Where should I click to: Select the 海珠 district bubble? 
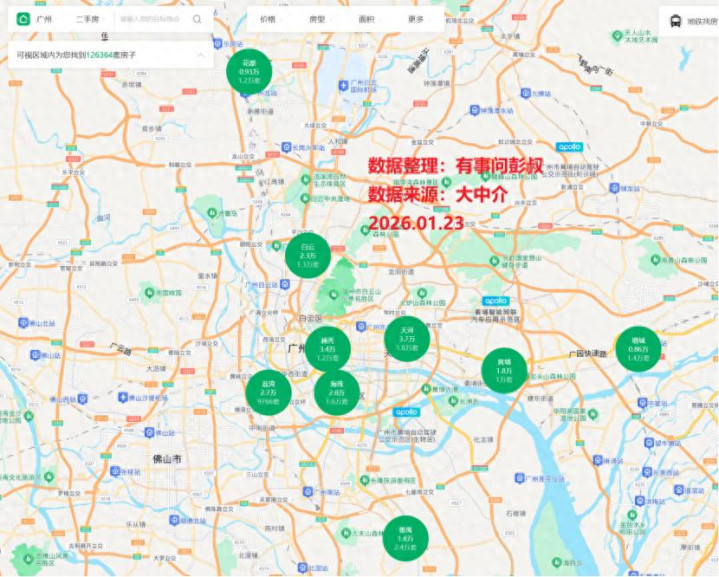337,393
